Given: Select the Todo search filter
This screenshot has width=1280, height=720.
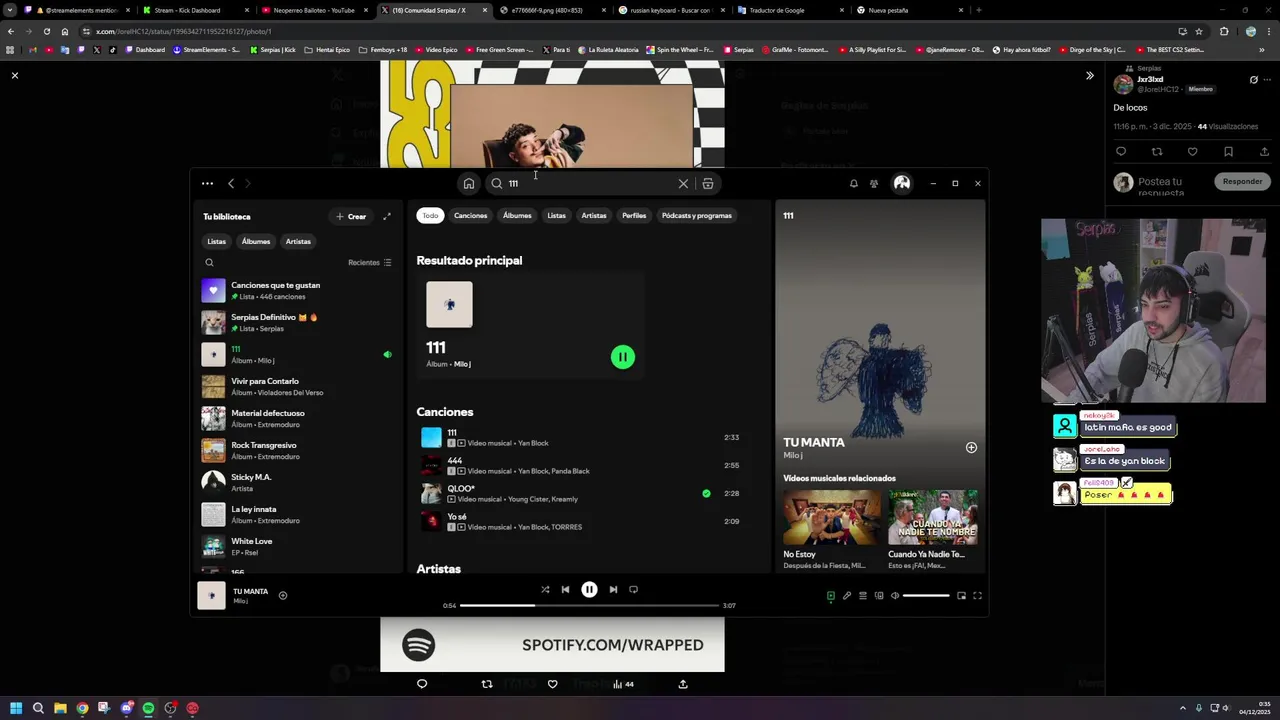Looking at the screenshot, I should coord(430,215).
